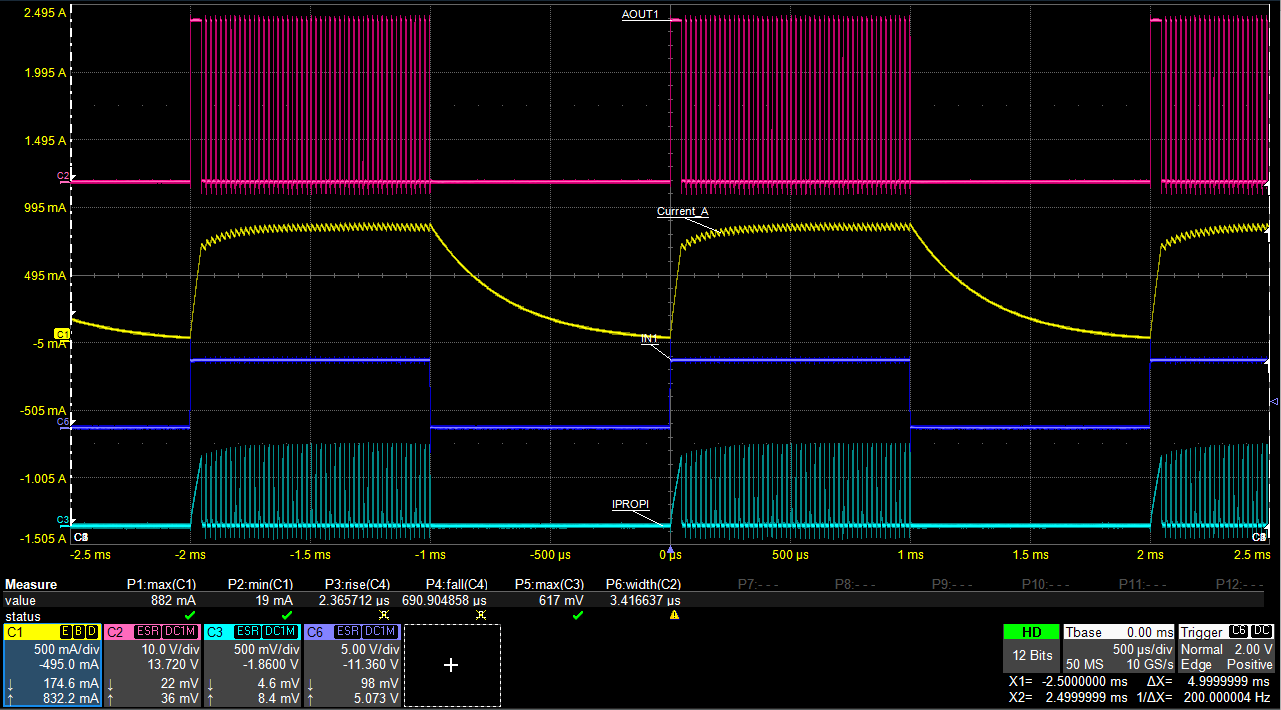Click the AOUT1 trace label
This screenshot has height=710, width=1281.
pos(641,15)
